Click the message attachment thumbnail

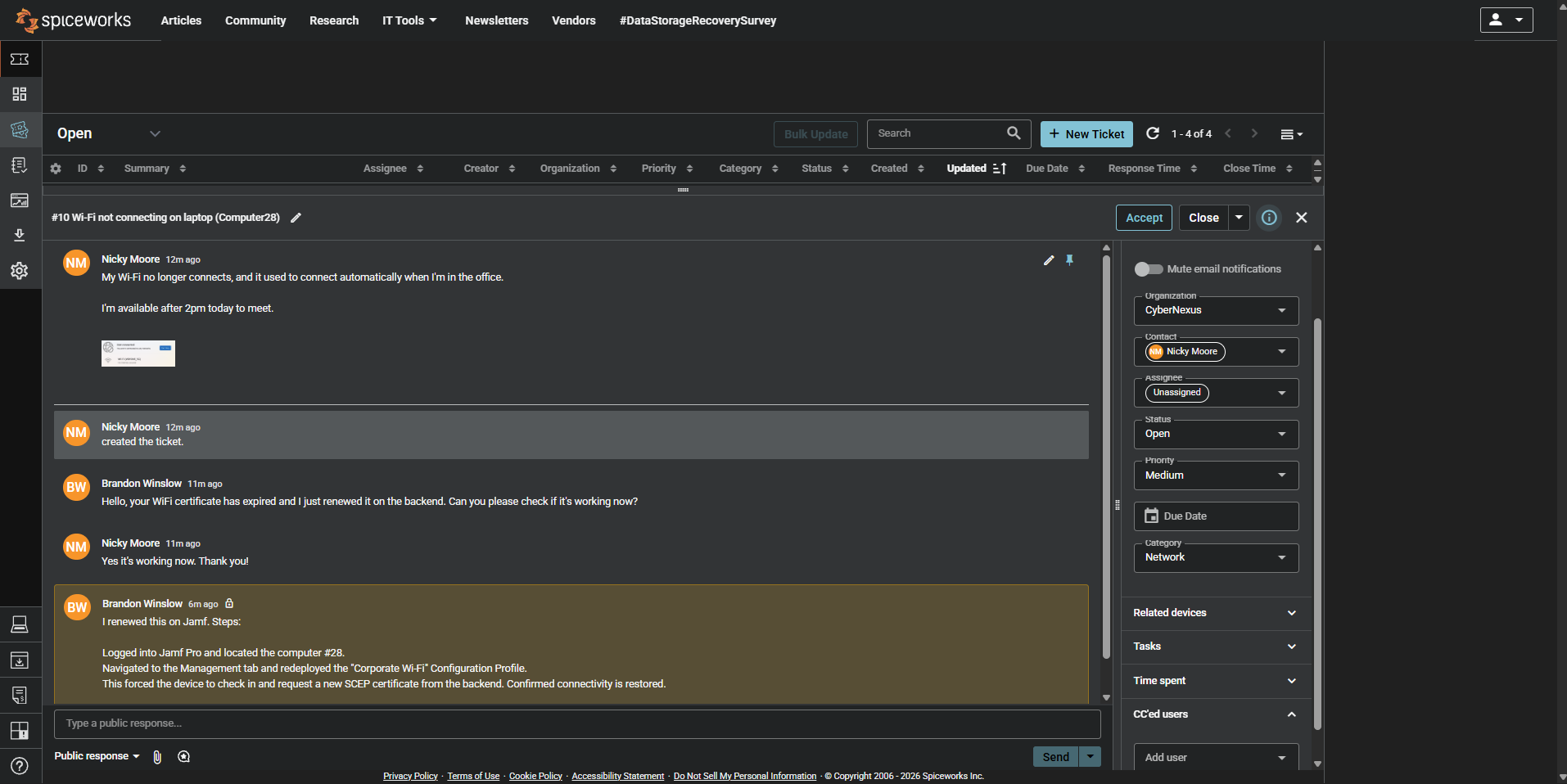138,353
